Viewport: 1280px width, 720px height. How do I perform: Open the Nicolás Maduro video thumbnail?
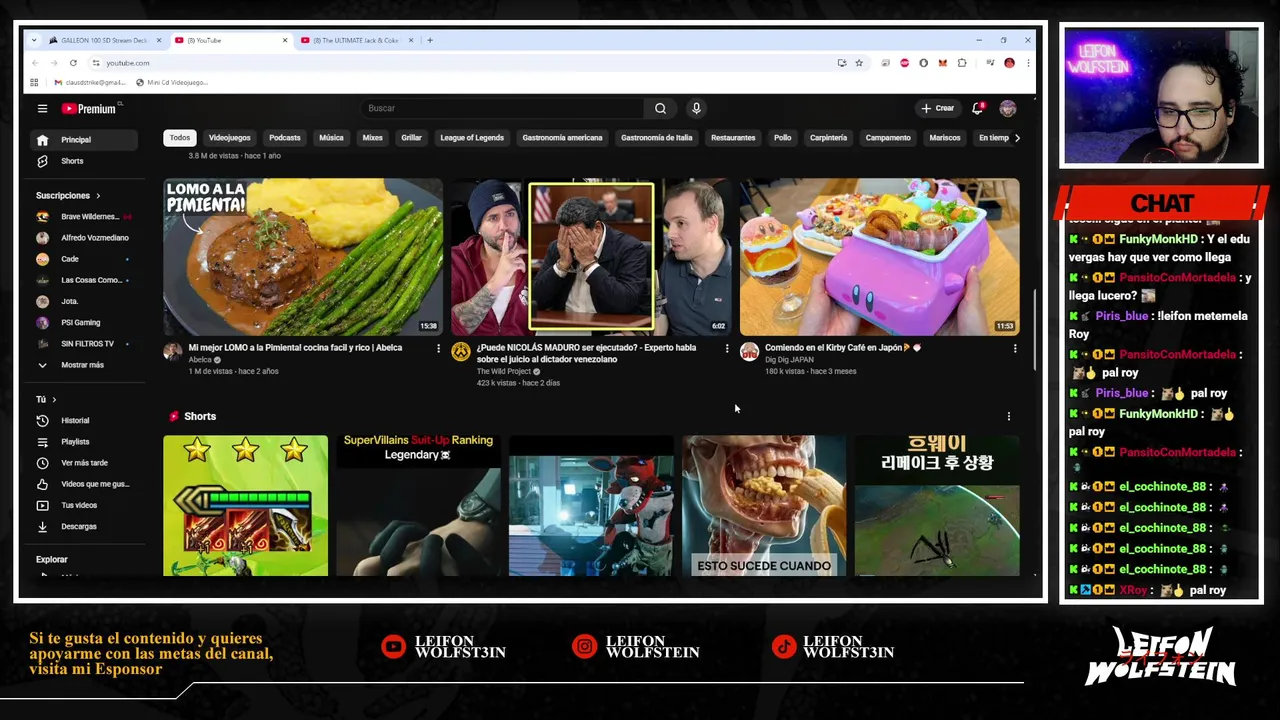click(x=591, y=257)
